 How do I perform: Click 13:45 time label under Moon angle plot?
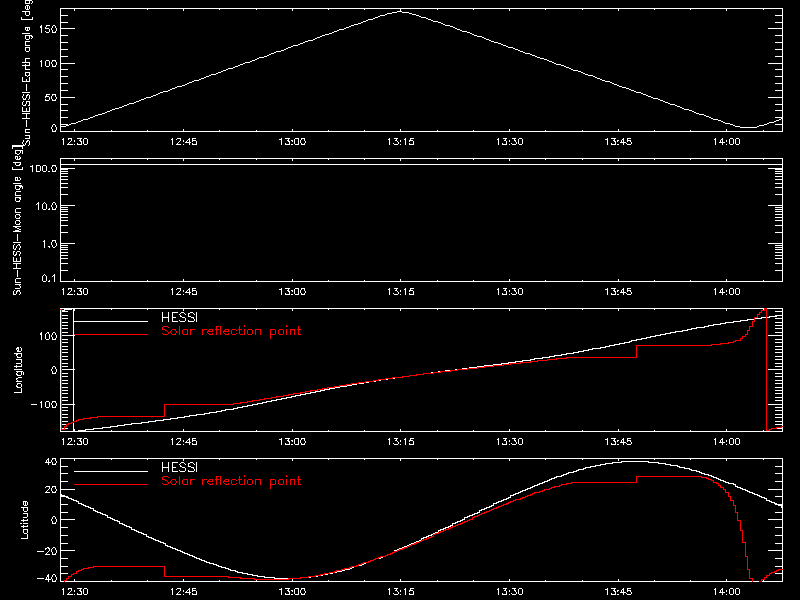618,292
